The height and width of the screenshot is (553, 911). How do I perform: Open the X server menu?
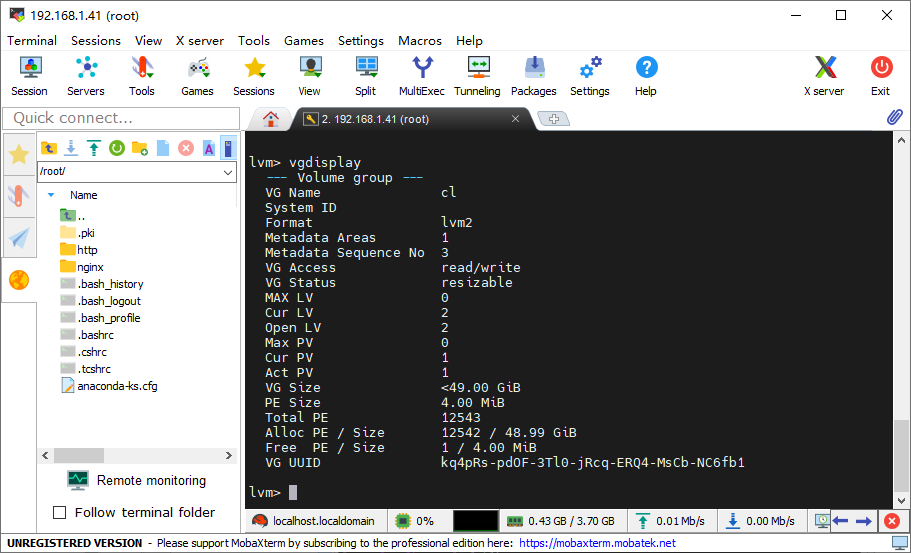pyautogui.click(x=200, y=41)
